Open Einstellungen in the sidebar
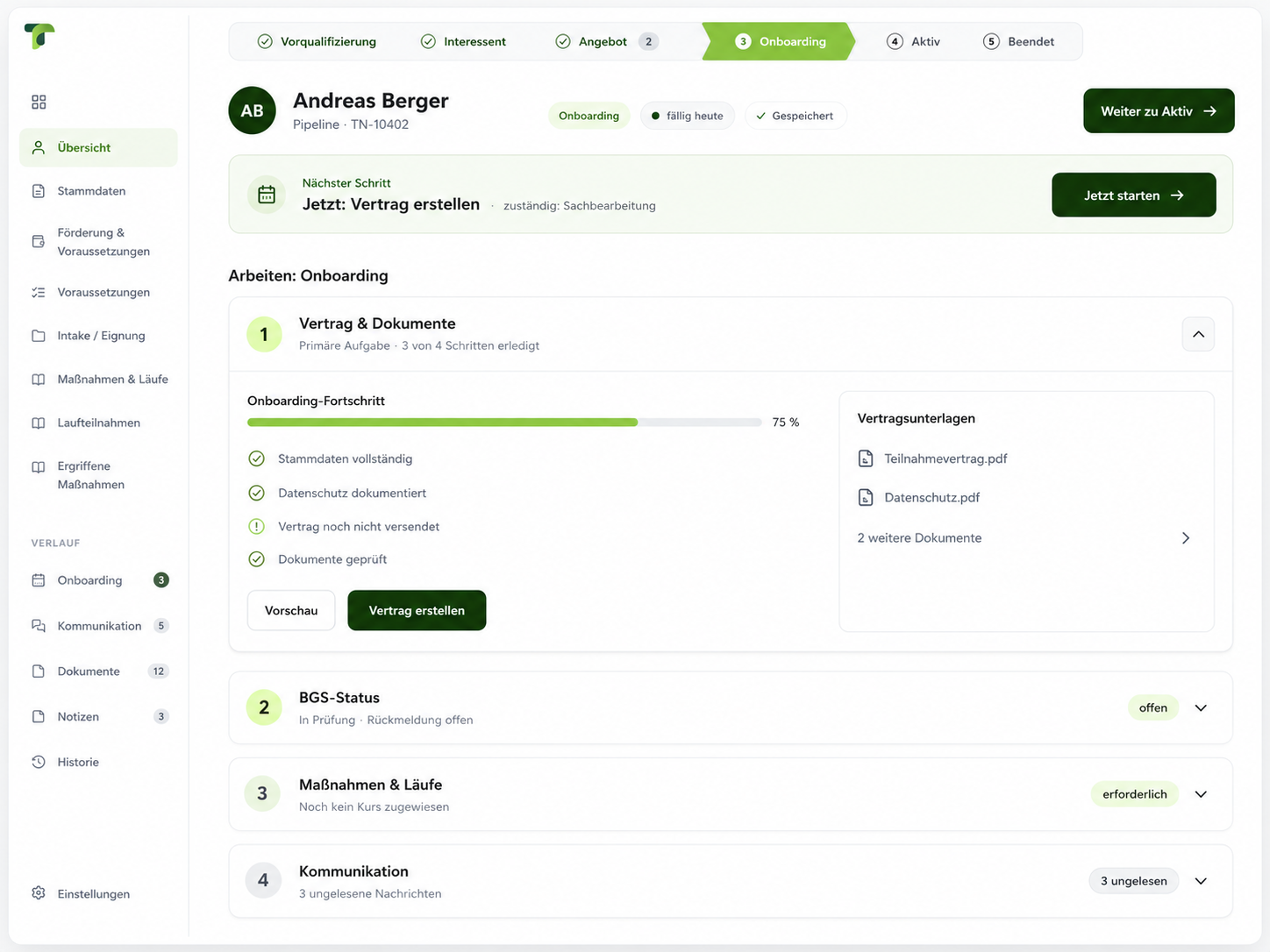This screenshot has height=952, width=1270. (x=98, y=893)
